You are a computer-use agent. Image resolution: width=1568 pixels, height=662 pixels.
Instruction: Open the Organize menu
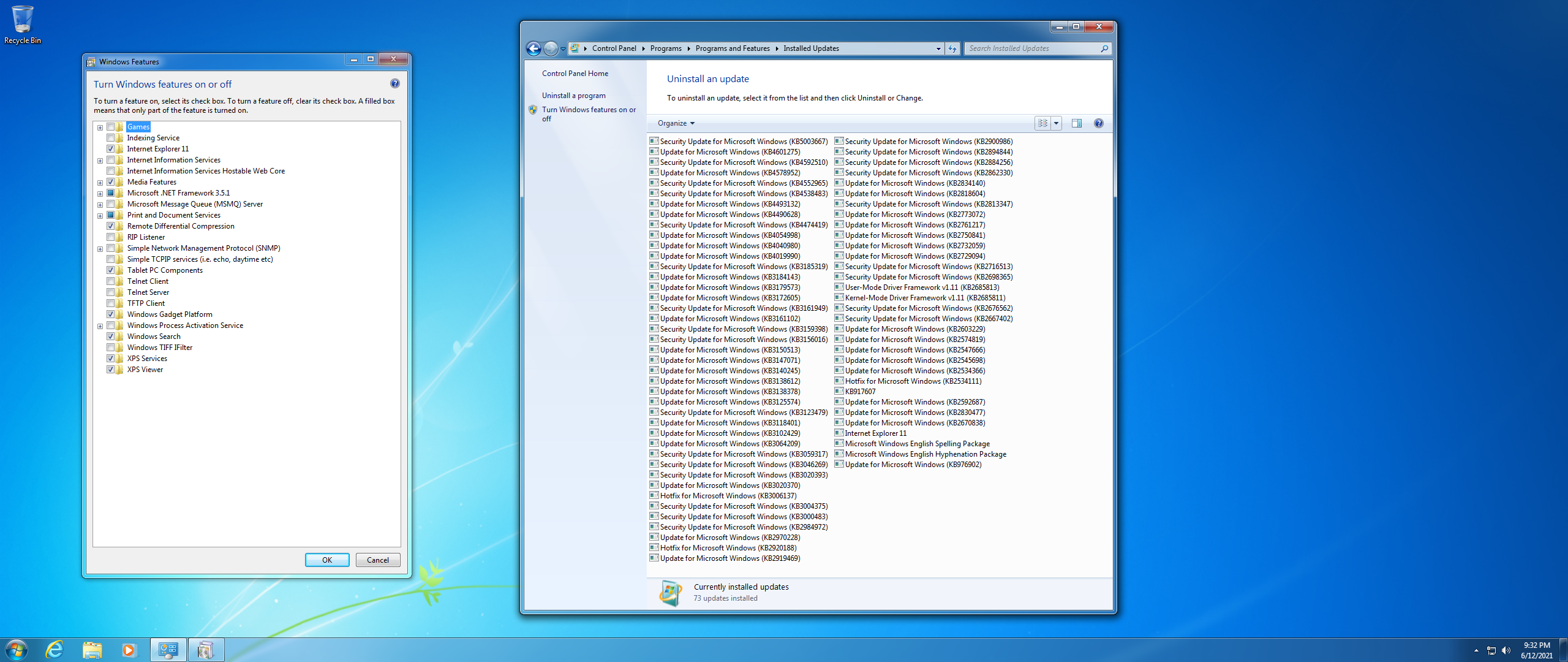(x=676, y=123)
